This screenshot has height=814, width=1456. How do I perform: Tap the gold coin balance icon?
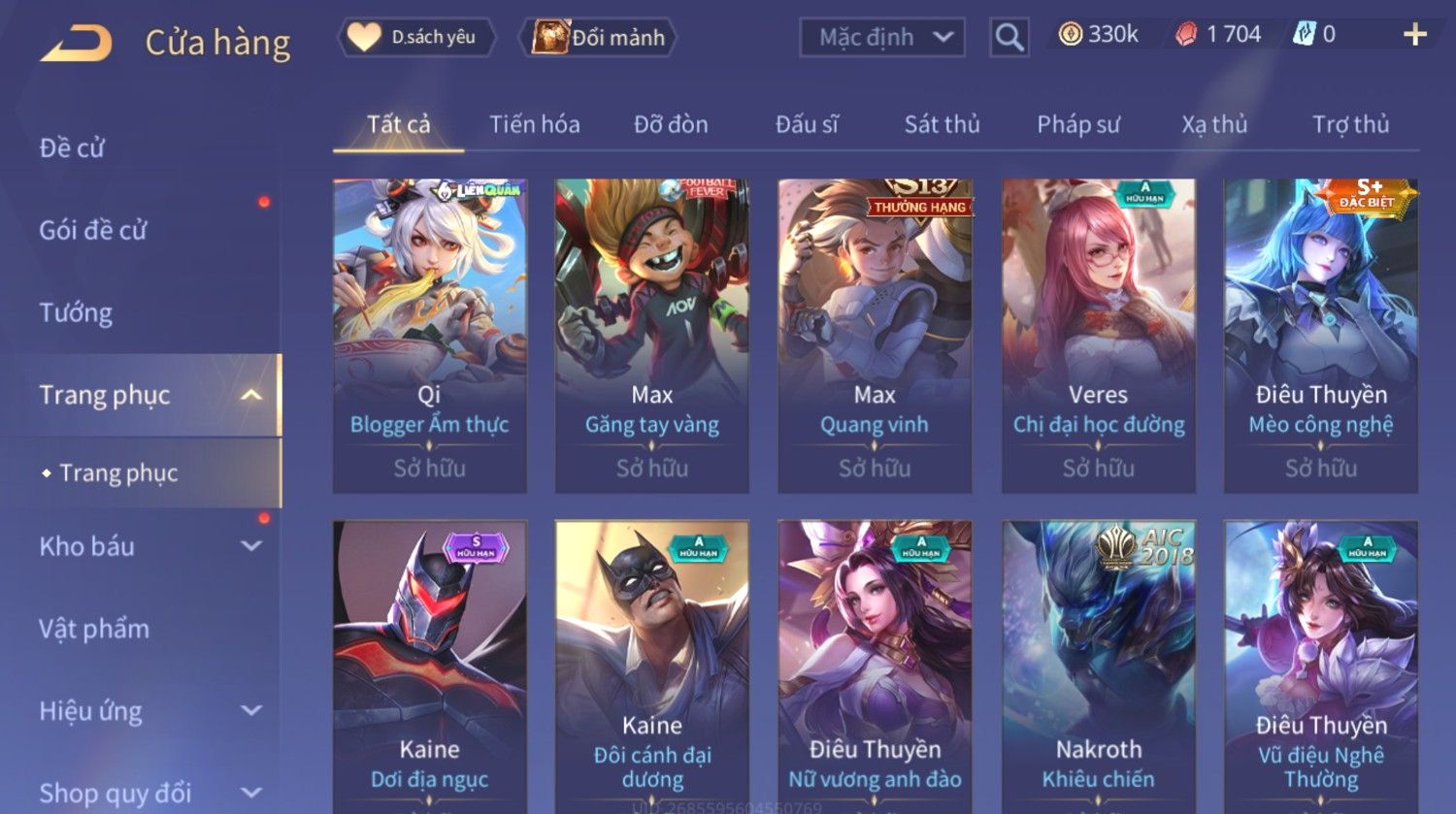(1070, 35)
